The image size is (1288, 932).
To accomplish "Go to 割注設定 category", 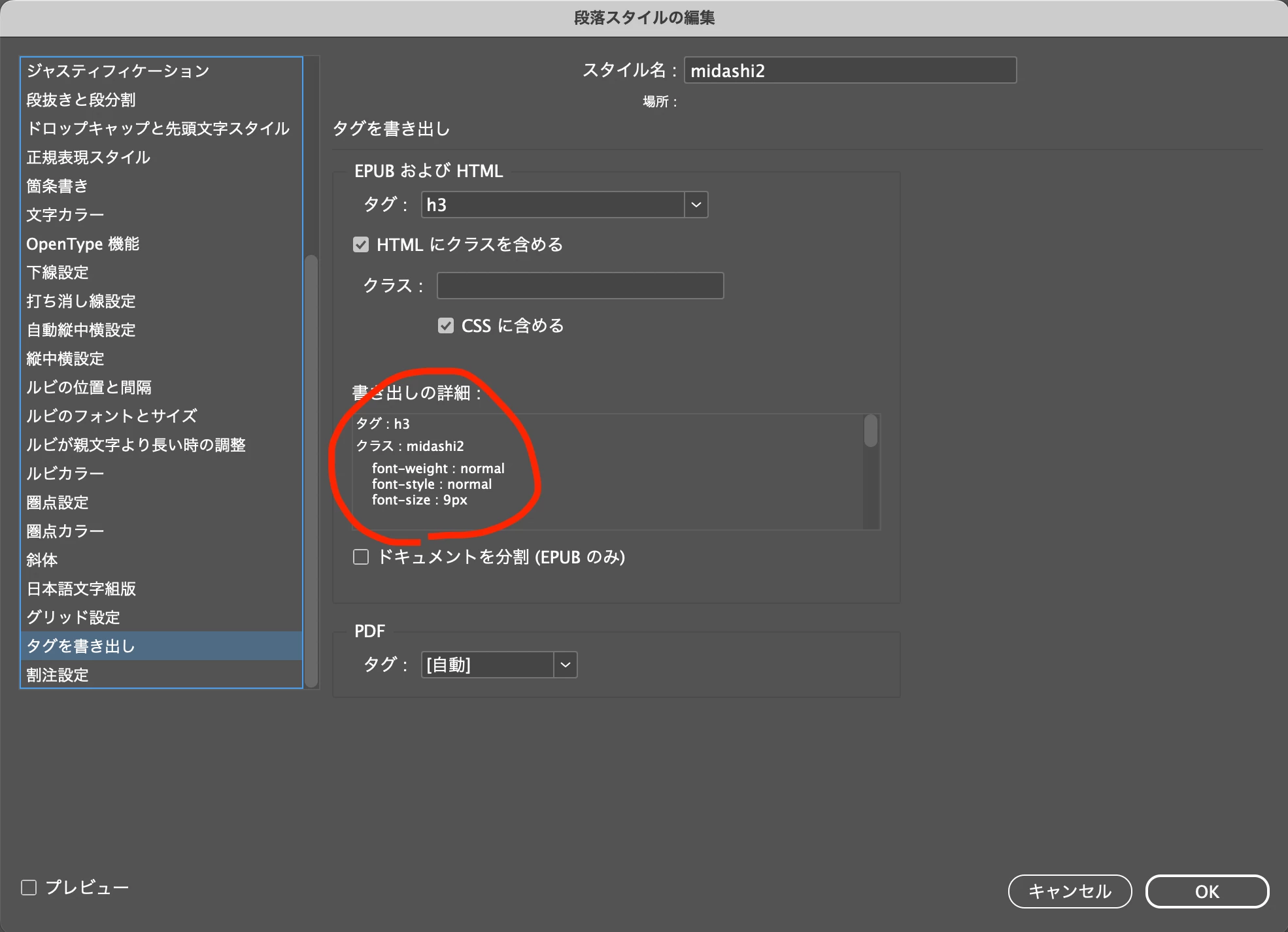I will [x=58, y=674].
